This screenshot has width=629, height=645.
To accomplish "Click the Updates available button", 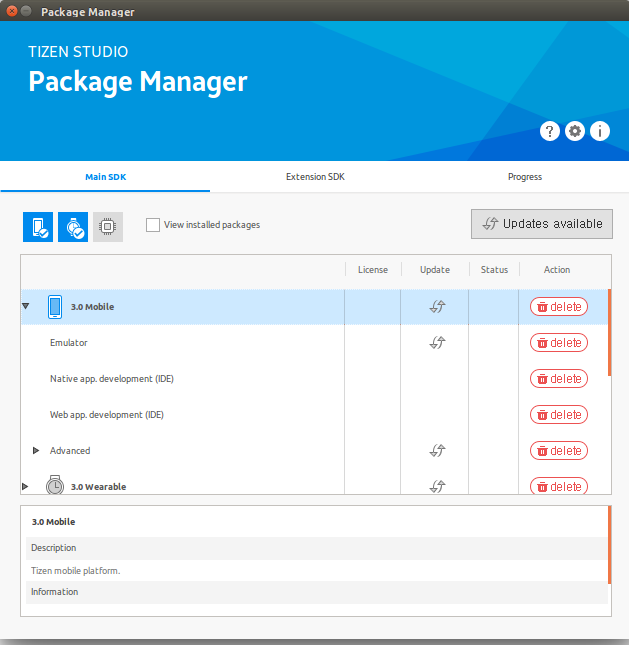I will point(542,224).
